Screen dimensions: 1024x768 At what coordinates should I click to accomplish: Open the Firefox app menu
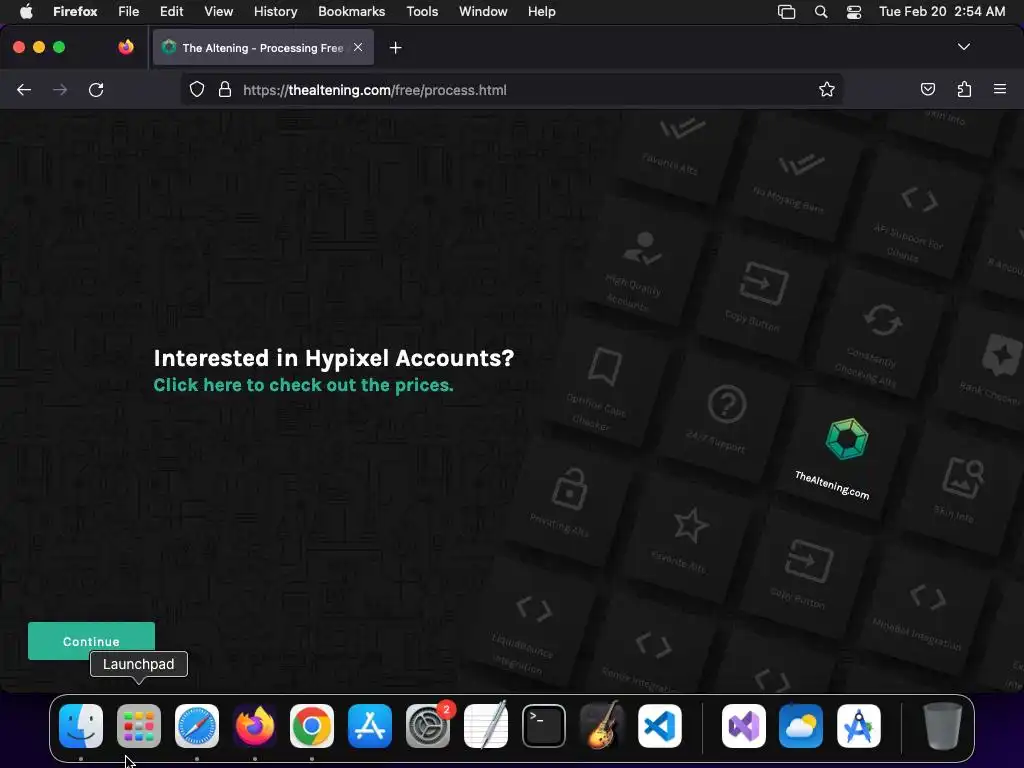pos(75,12)
